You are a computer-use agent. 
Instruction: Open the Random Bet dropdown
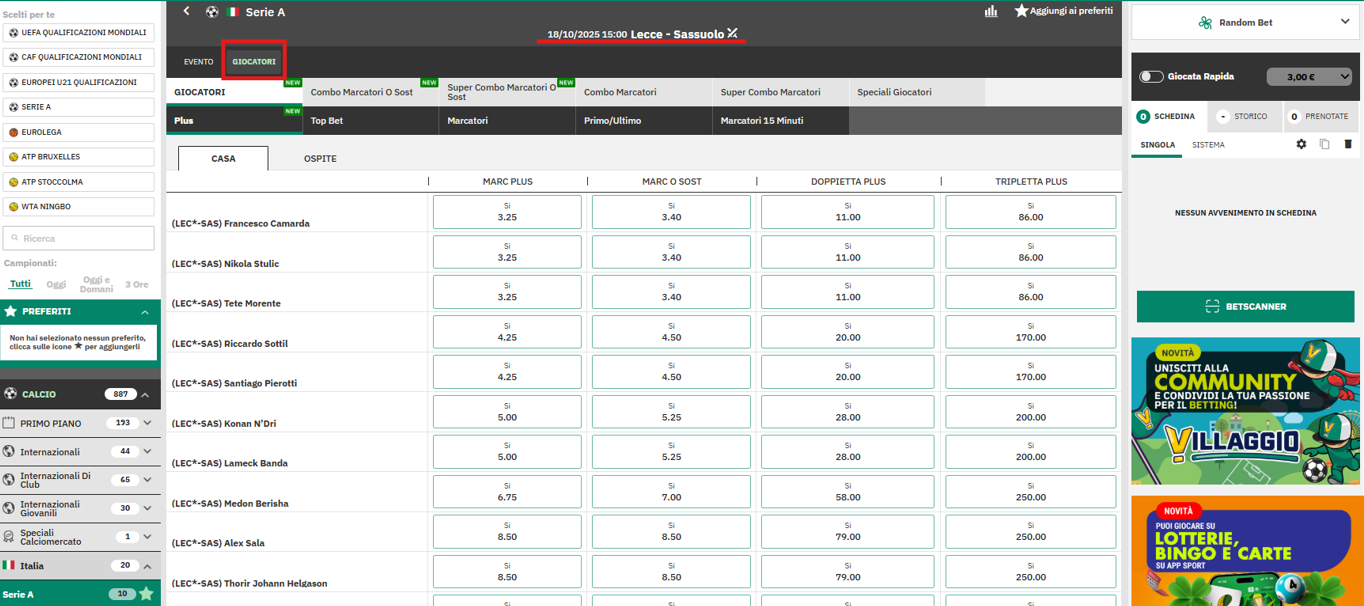[x=1245, y=22]
